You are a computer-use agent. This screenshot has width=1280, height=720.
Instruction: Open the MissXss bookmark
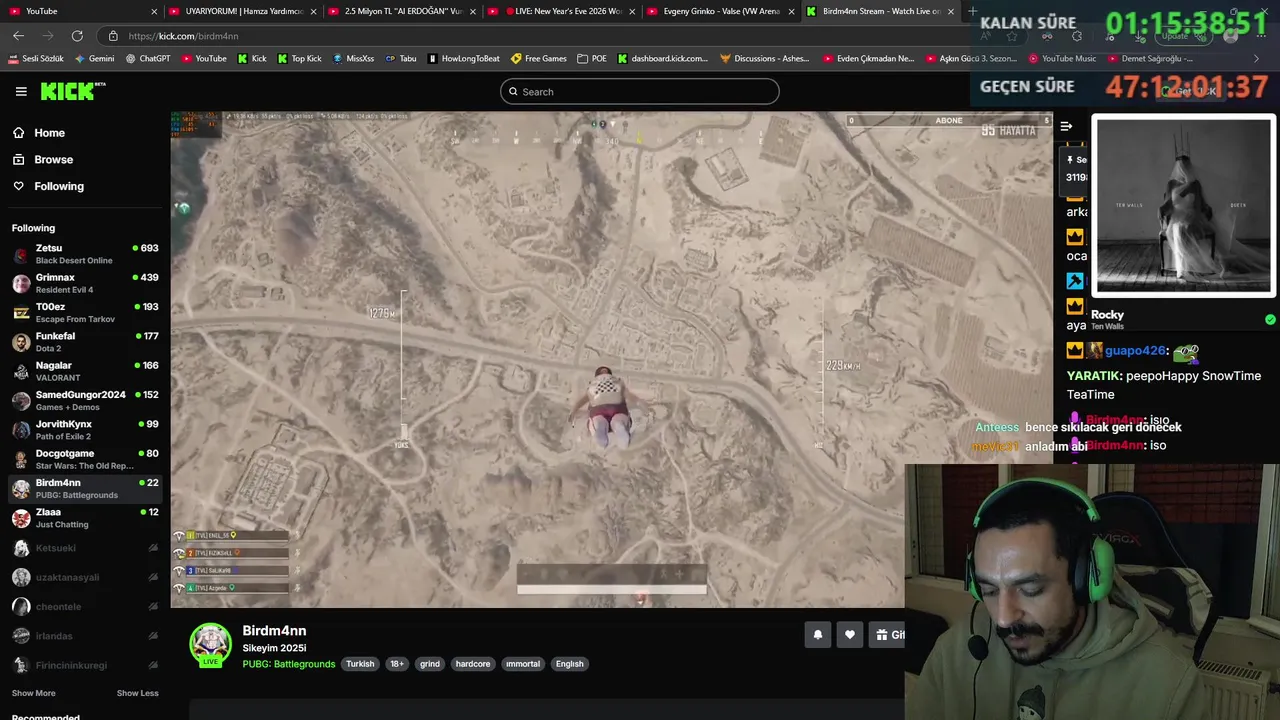pyautogui.click(x=353, y=59)
